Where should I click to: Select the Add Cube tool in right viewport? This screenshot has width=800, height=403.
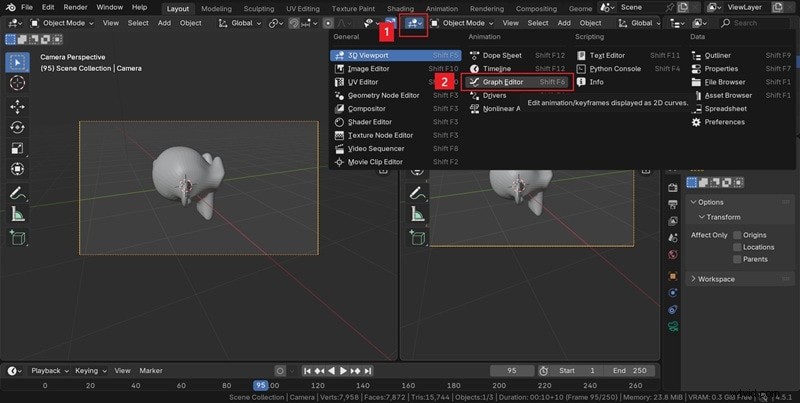pos(417,237)
